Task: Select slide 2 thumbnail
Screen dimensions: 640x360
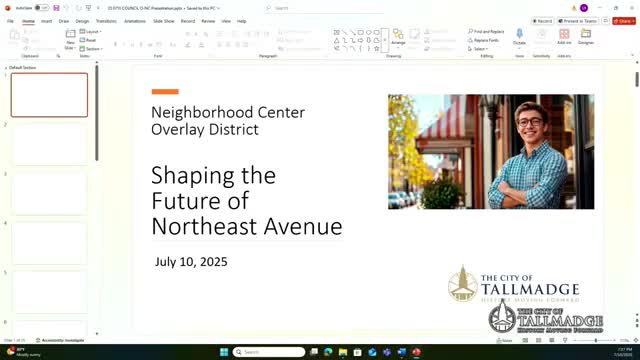Action: (x=49, y=144)
